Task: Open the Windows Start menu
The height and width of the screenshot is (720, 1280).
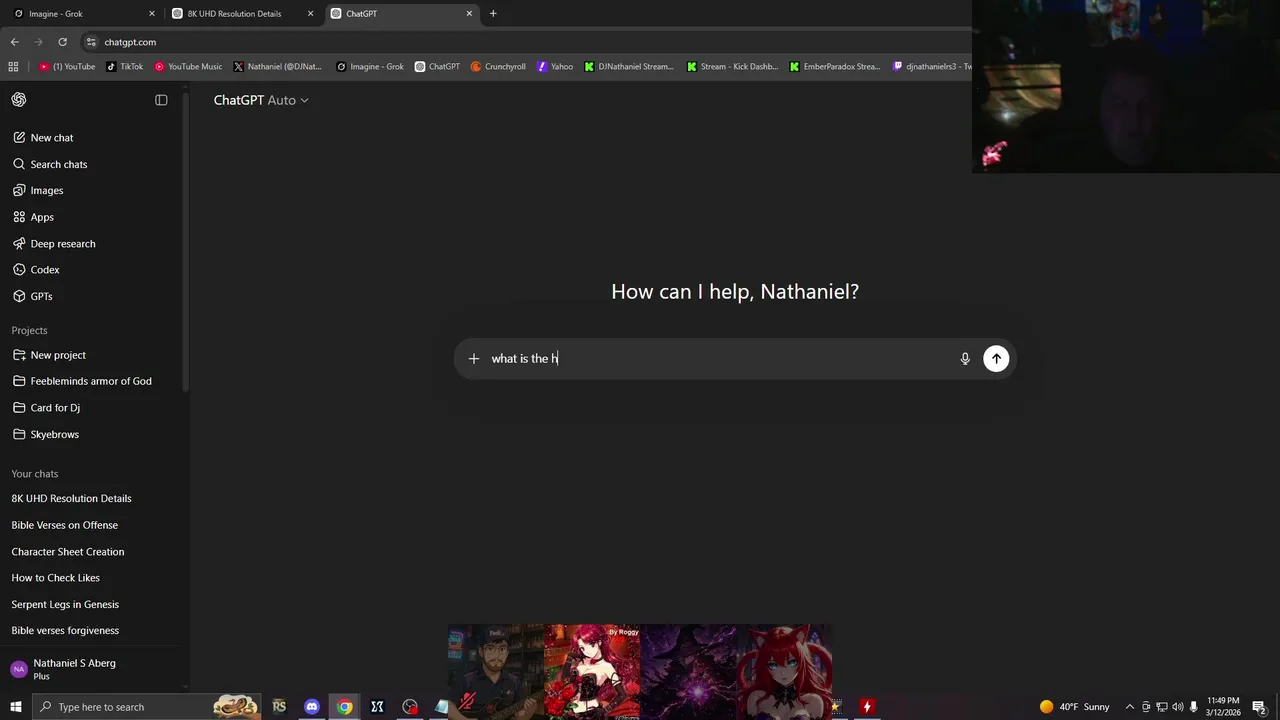Action: 16,707
